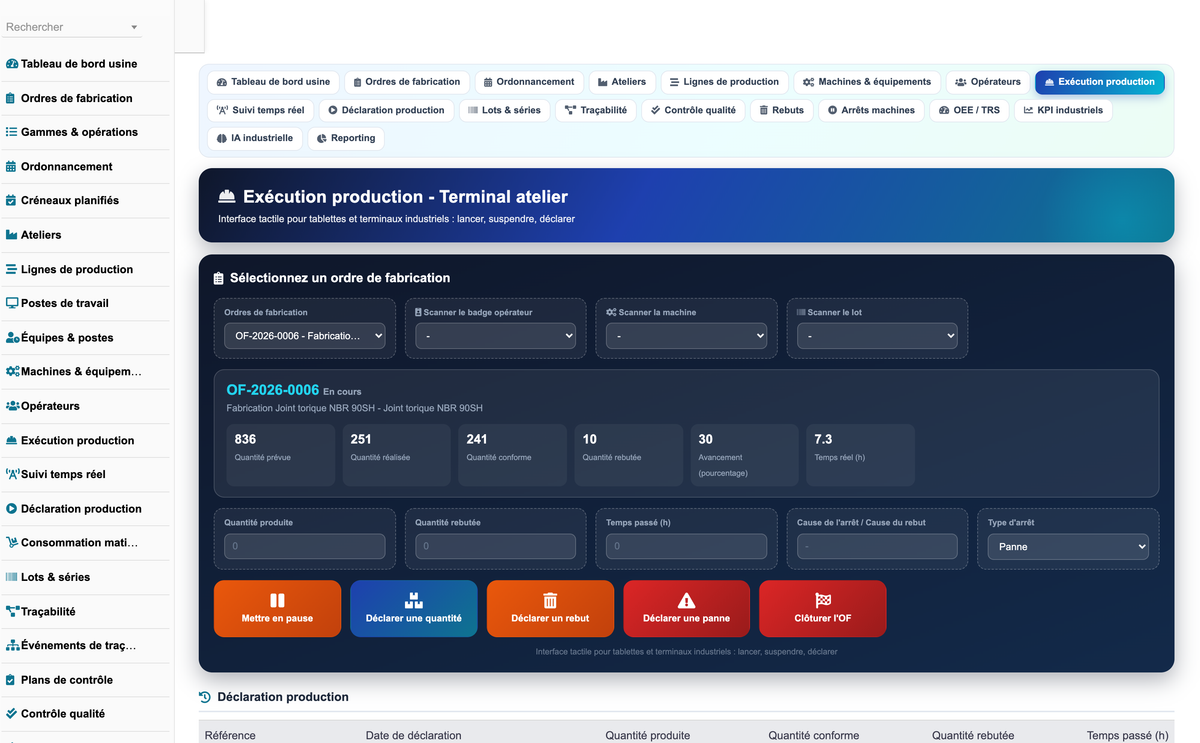1200x743 pixels.
Task: Open the Arrêts machines tab
Action: pyautogui.click(x=871, y=110)
